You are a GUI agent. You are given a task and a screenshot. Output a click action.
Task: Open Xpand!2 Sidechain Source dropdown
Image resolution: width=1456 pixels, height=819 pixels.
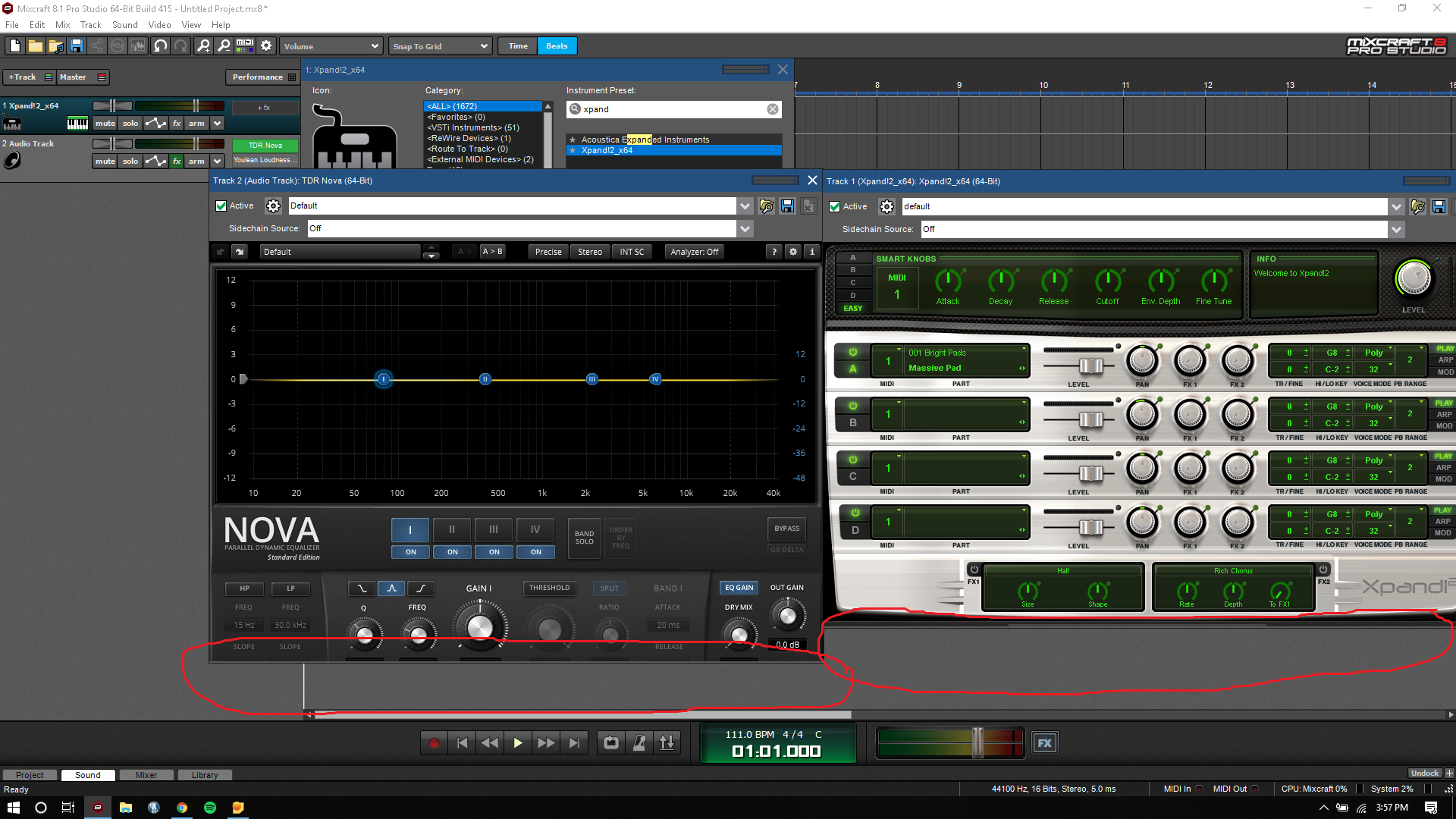point(1396,229)
